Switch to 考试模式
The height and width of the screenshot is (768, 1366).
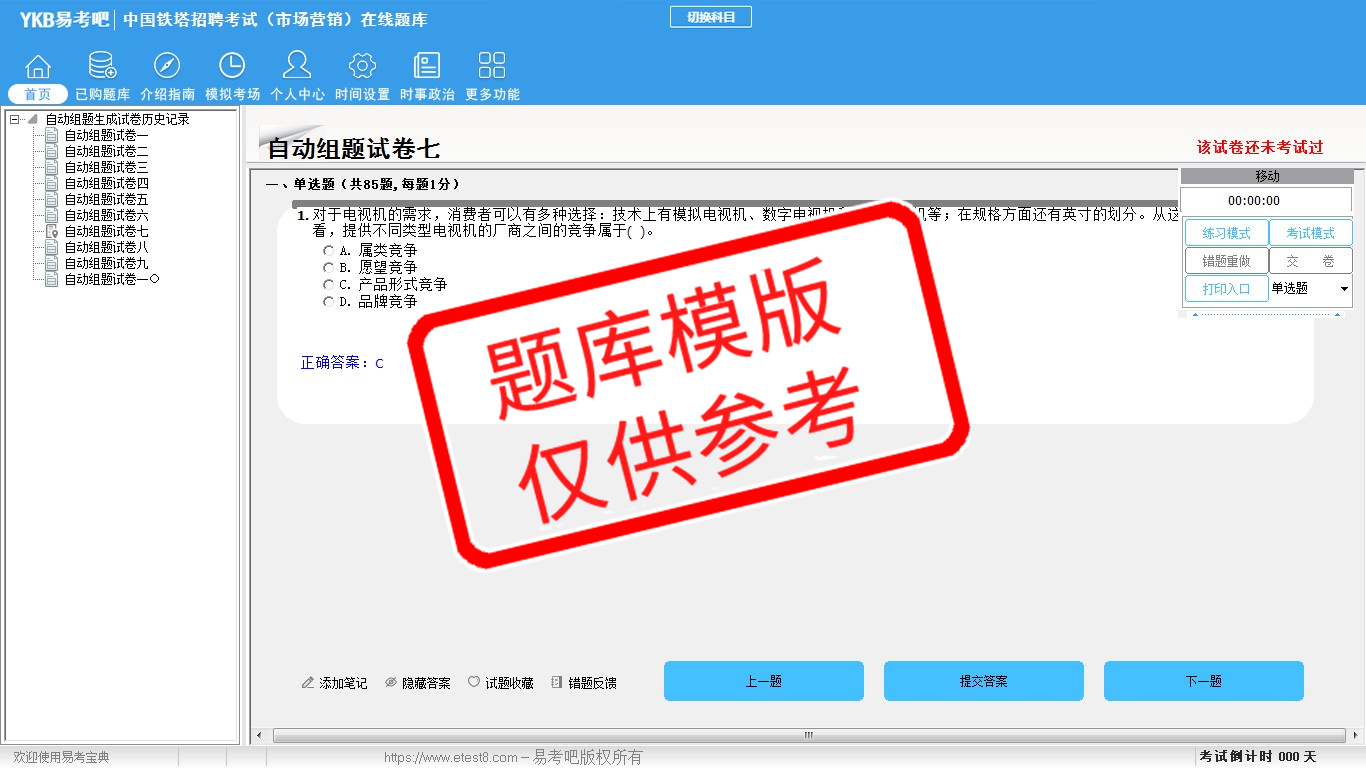1311,233
